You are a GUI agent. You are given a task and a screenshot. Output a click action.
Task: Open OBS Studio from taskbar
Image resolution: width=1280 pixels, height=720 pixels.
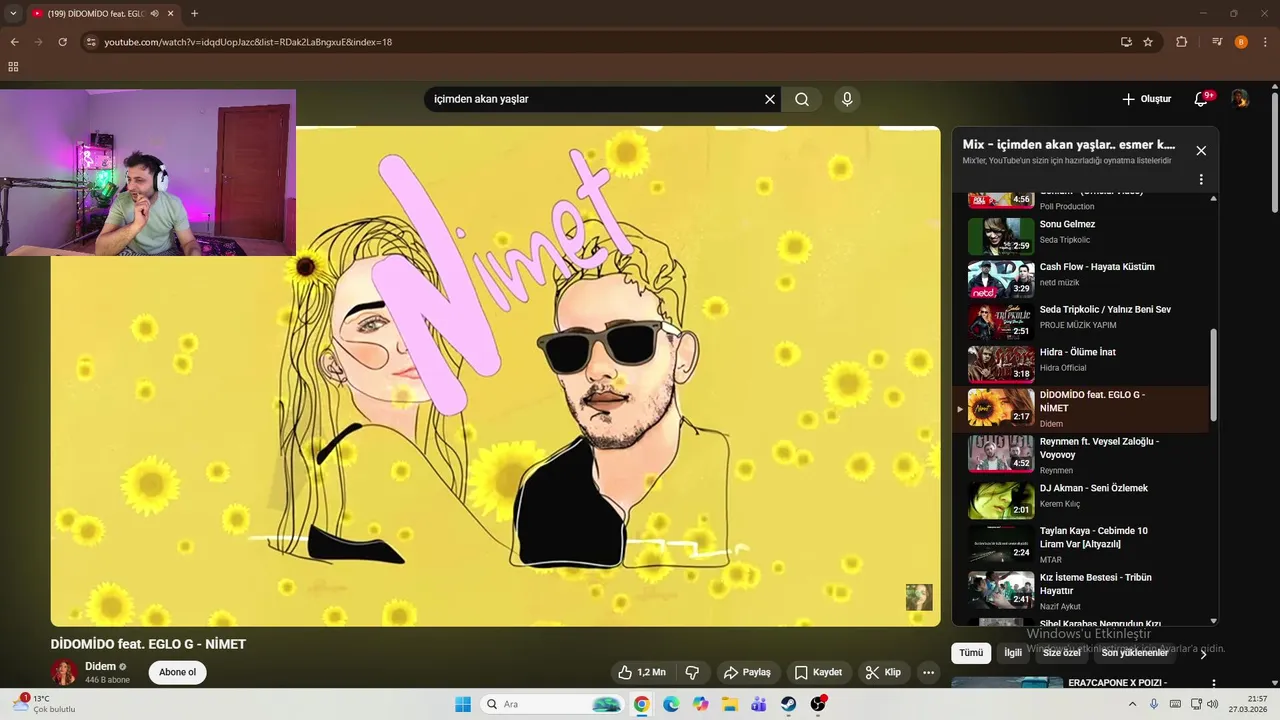point(818,704)
